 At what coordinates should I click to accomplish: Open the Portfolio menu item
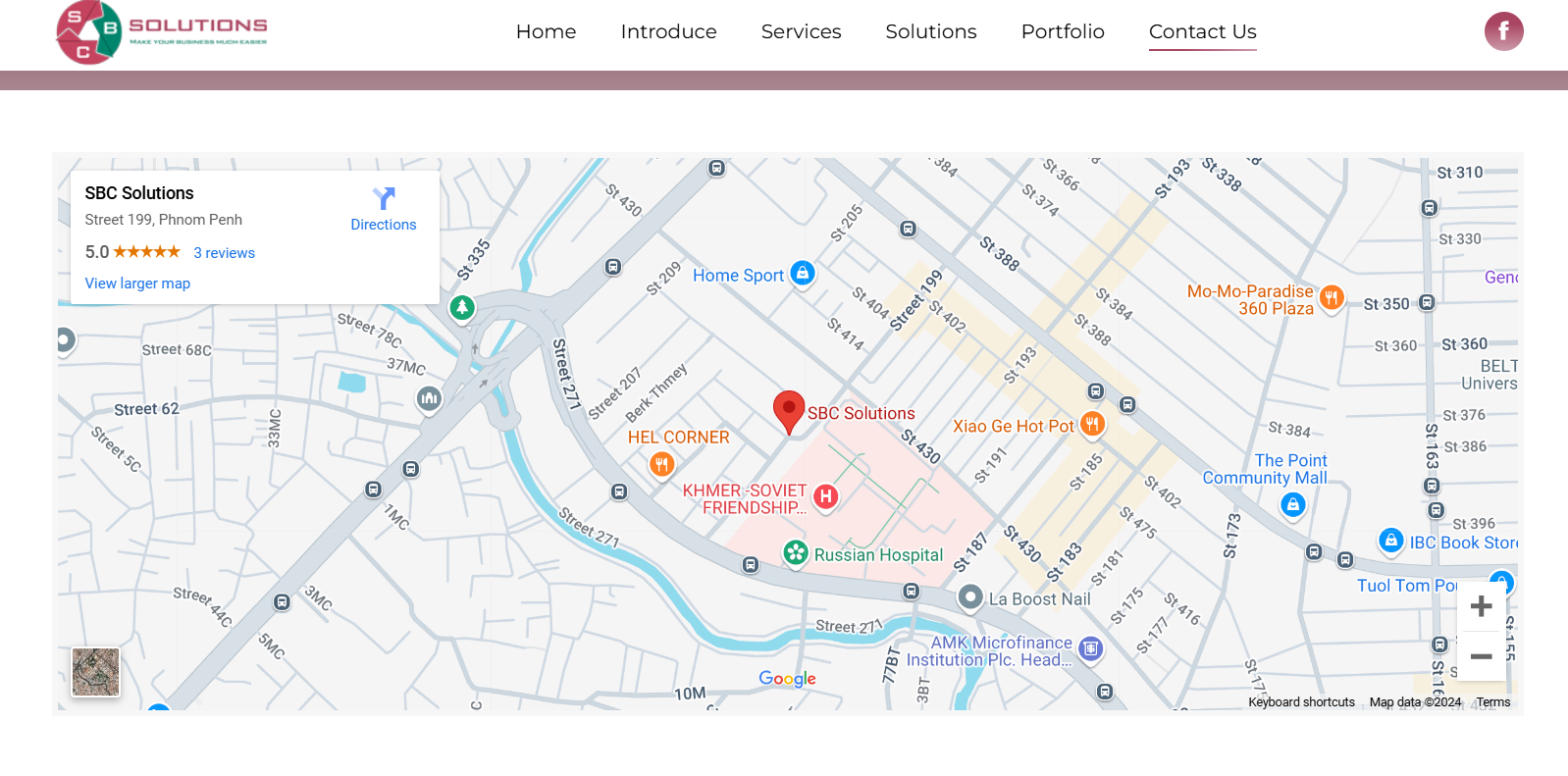tap(1062, 31)
